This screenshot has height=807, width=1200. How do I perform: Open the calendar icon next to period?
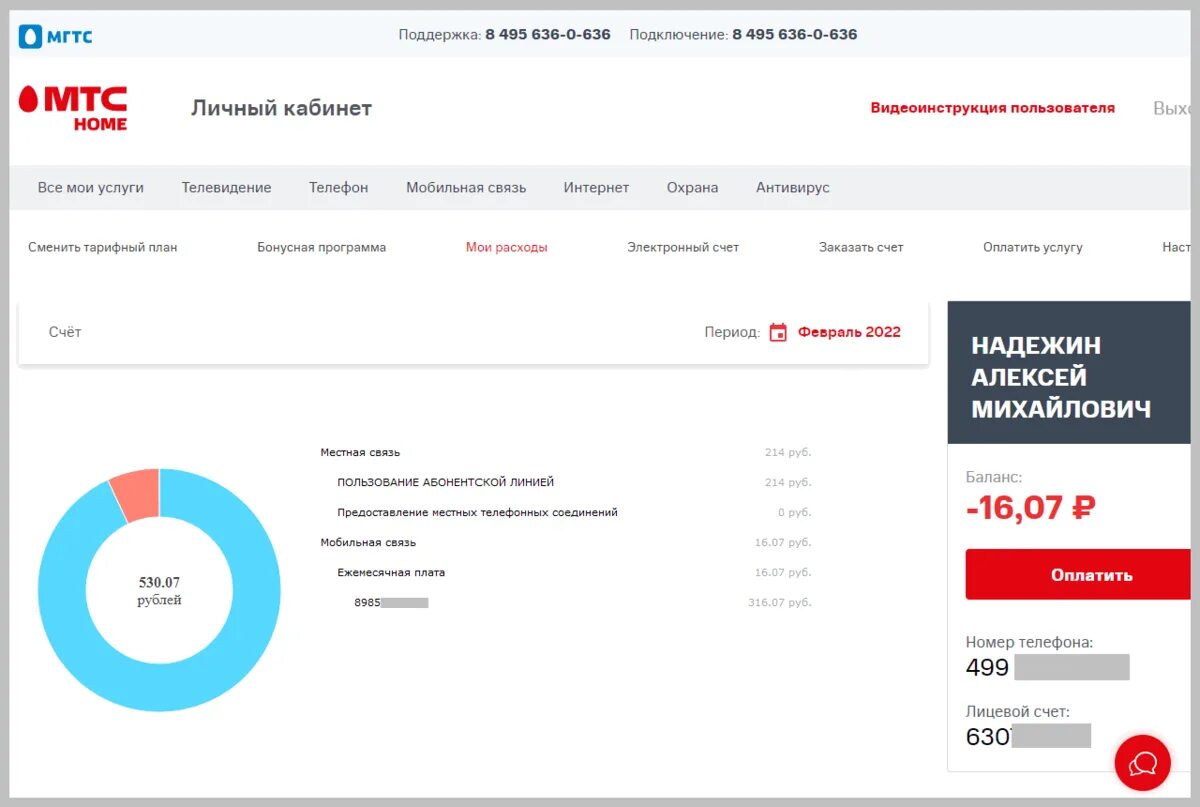pyautogui.click(x=778, y=332)
